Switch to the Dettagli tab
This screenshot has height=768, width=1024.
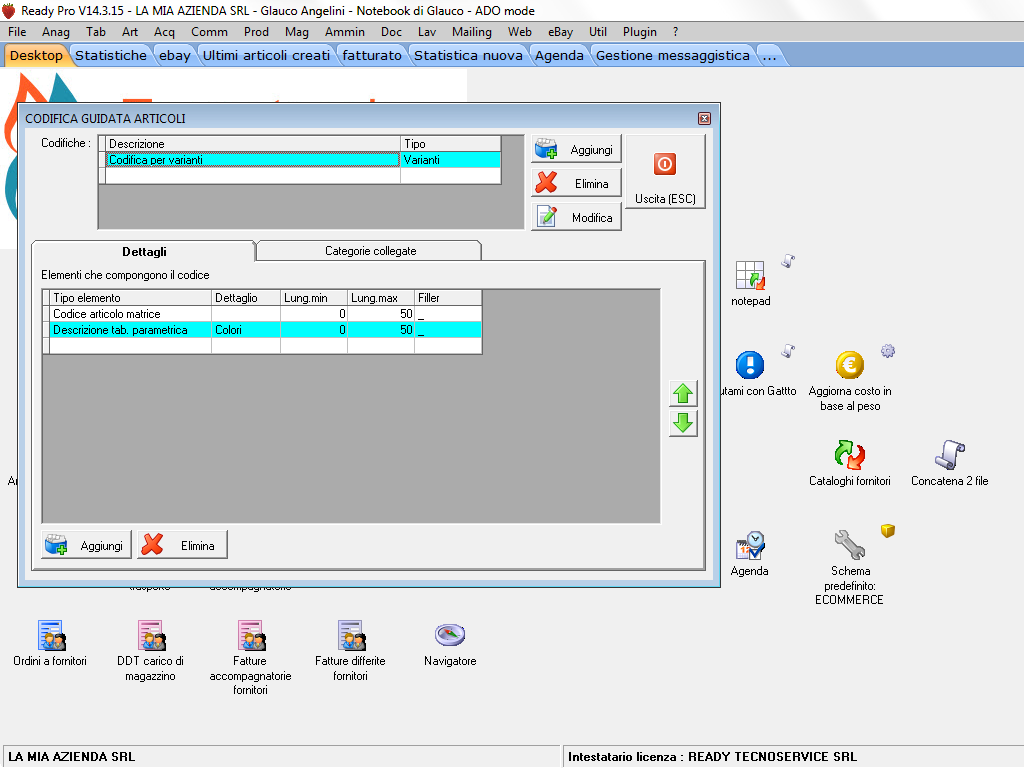[x=144, y=251]
